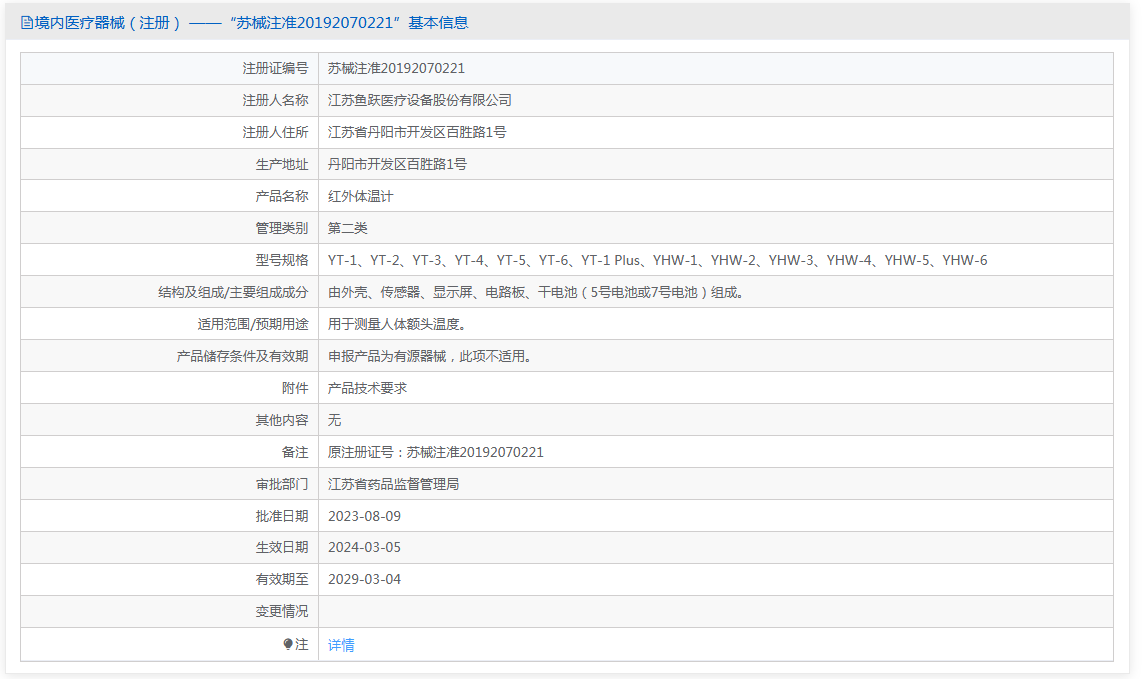Click 其他内容 value 无

[335, 420]
